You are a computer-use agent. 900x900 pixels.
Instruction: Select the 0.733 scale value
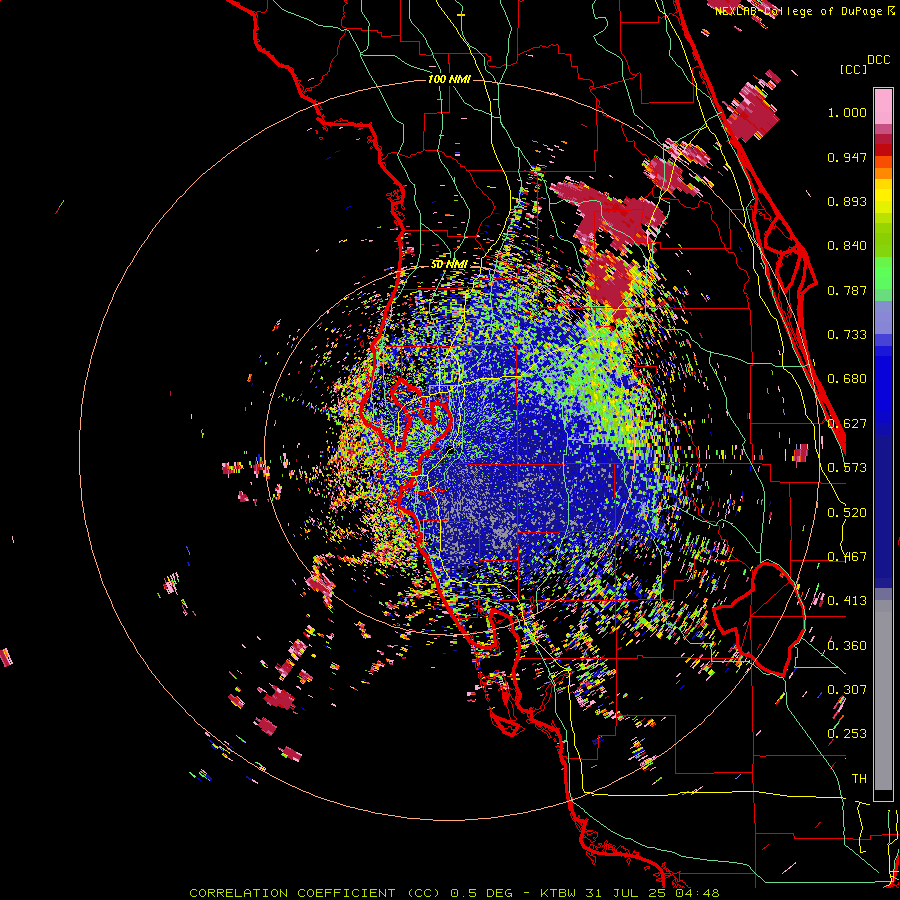click(847, 335)
